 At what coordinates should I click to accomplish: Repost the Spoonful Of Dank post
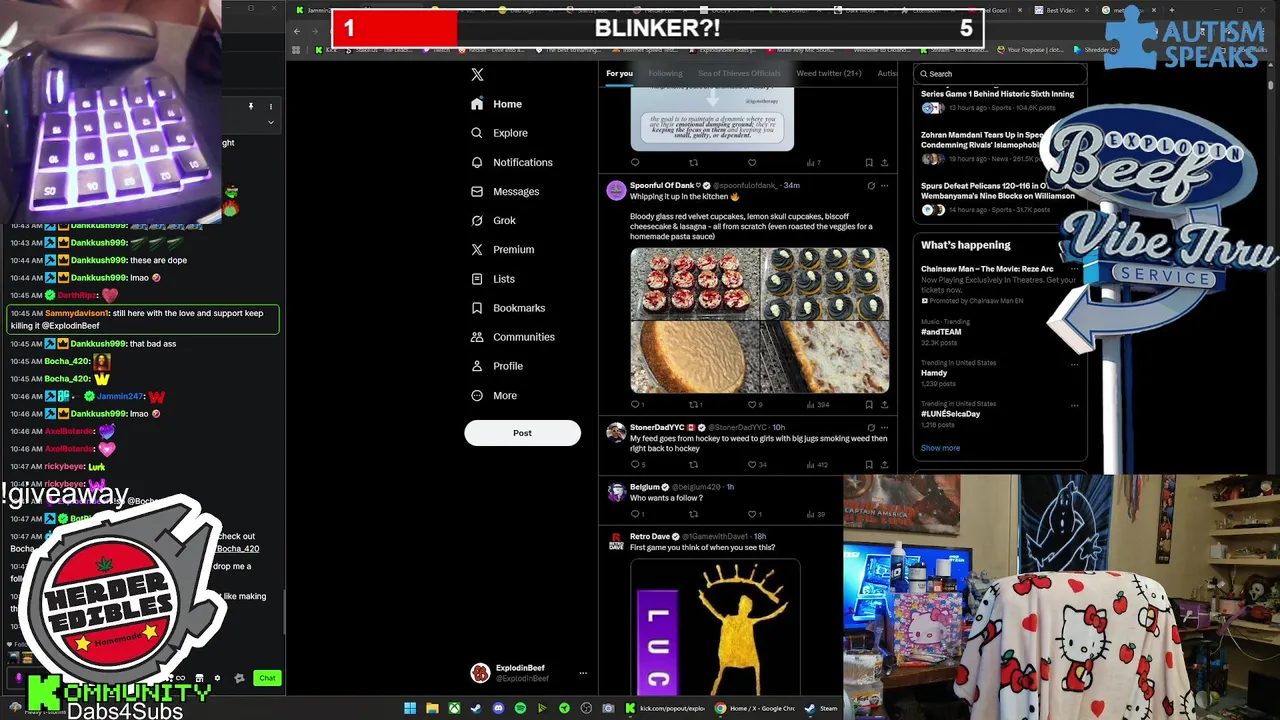click(x=694, y=405)
